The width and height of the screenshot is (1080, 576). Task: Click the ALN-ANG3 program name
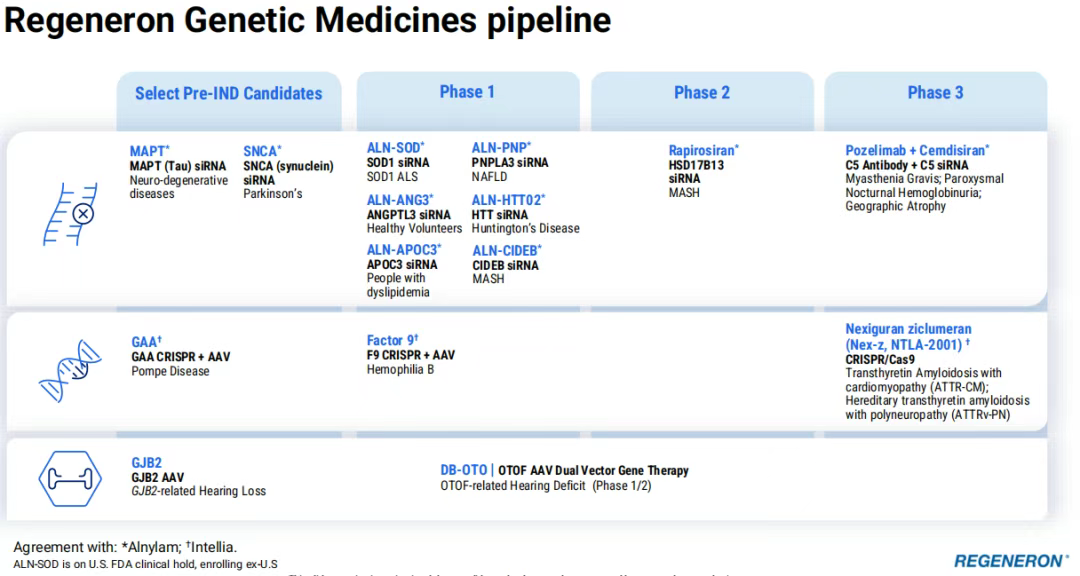[x=399, y=200]
